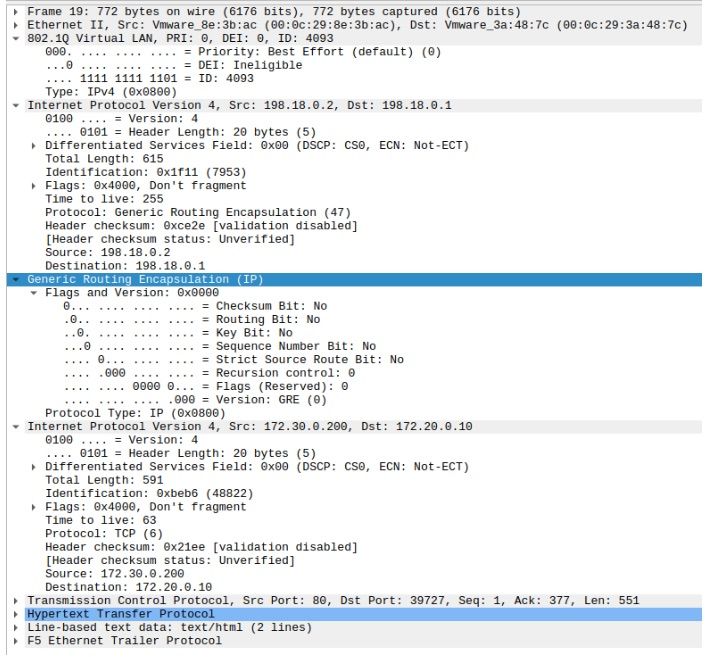Viewport: 716px width, 657px height.
Task: Expand Flags 0x4000 under Identification 0xbeb6
Action: 34,507
